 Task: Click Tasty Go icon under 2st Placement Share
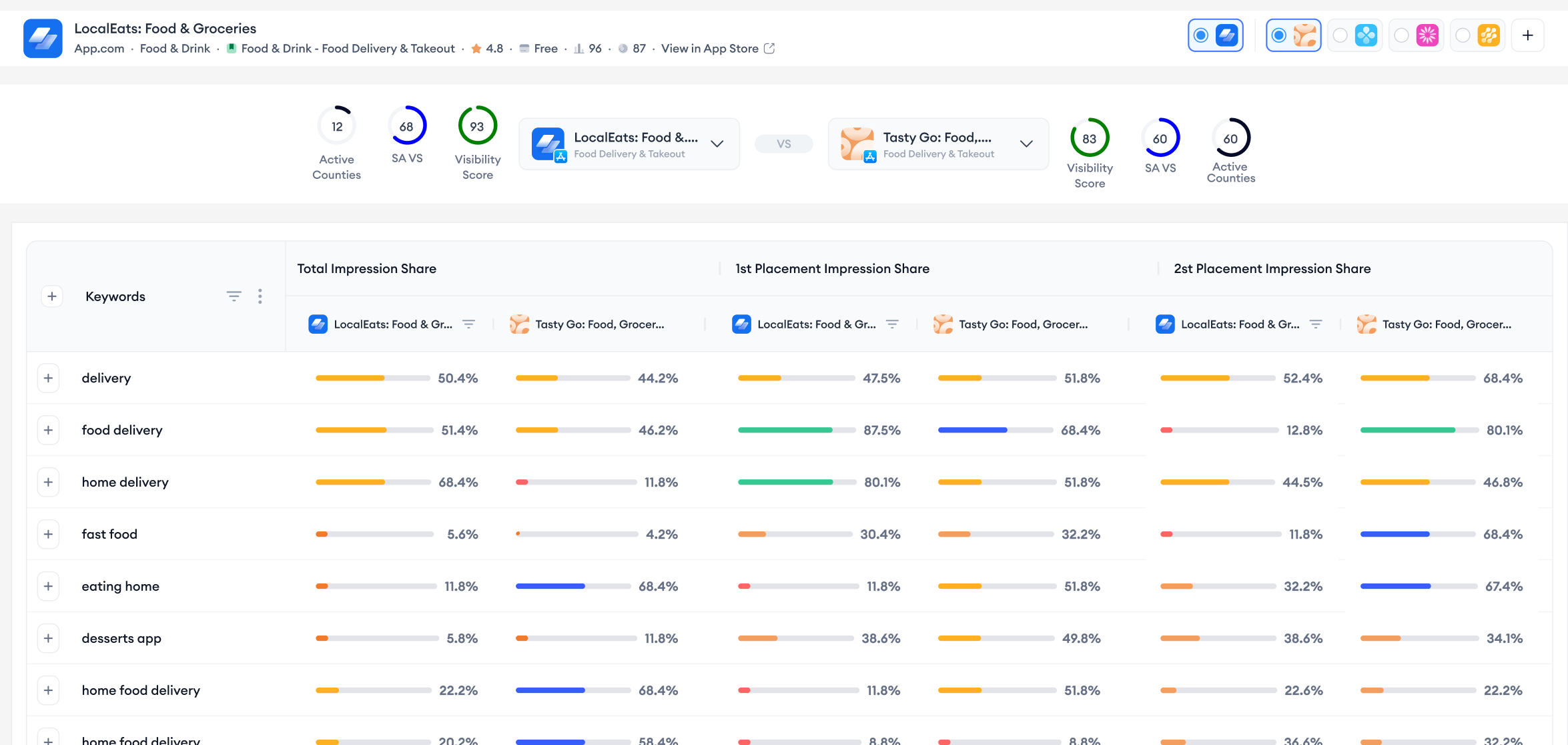coord(1366,324)
